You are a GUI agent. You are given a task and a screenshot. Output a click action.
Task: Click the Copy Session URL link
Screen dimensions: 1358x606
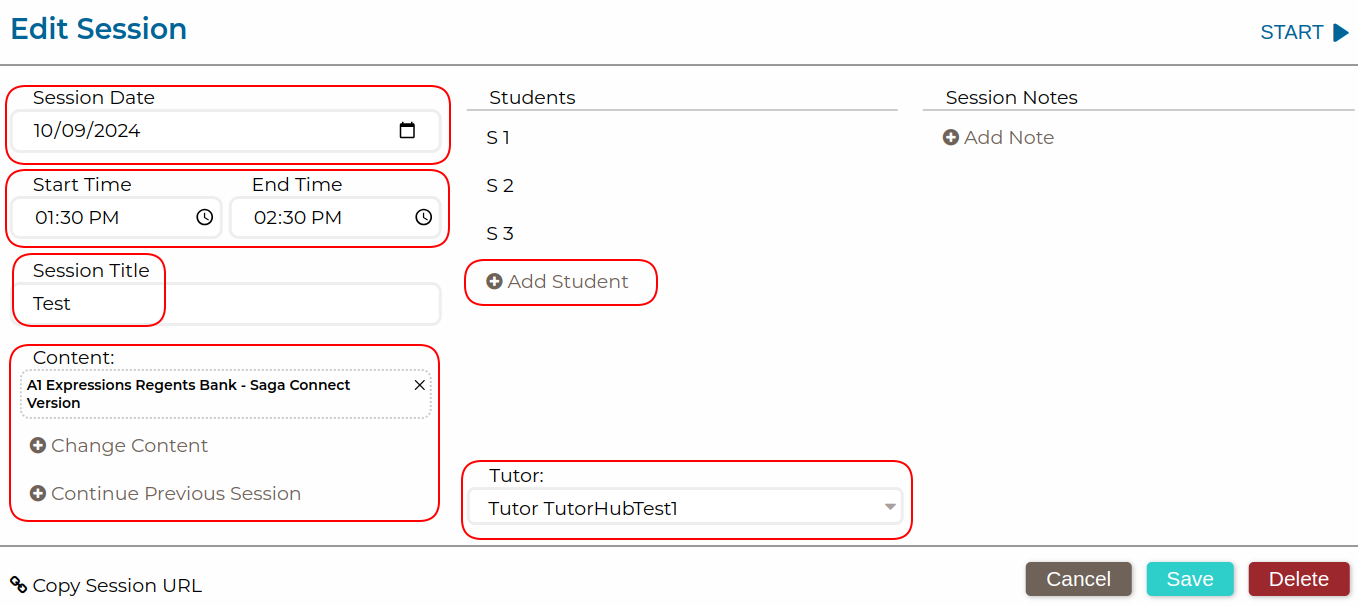coord(117,586)
